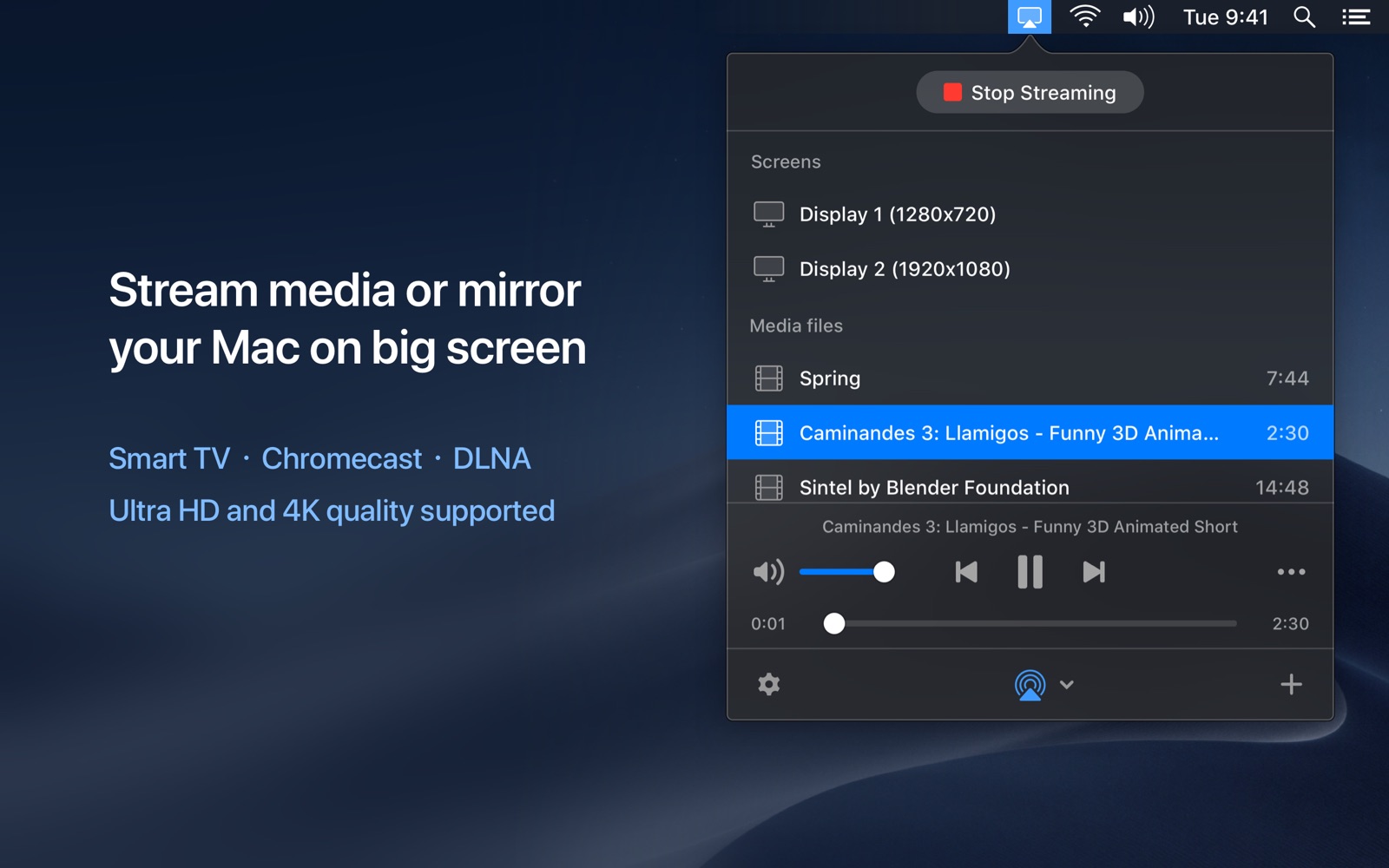Click the AirPlay screen mirroring menu bar icon

point(1029,16)
